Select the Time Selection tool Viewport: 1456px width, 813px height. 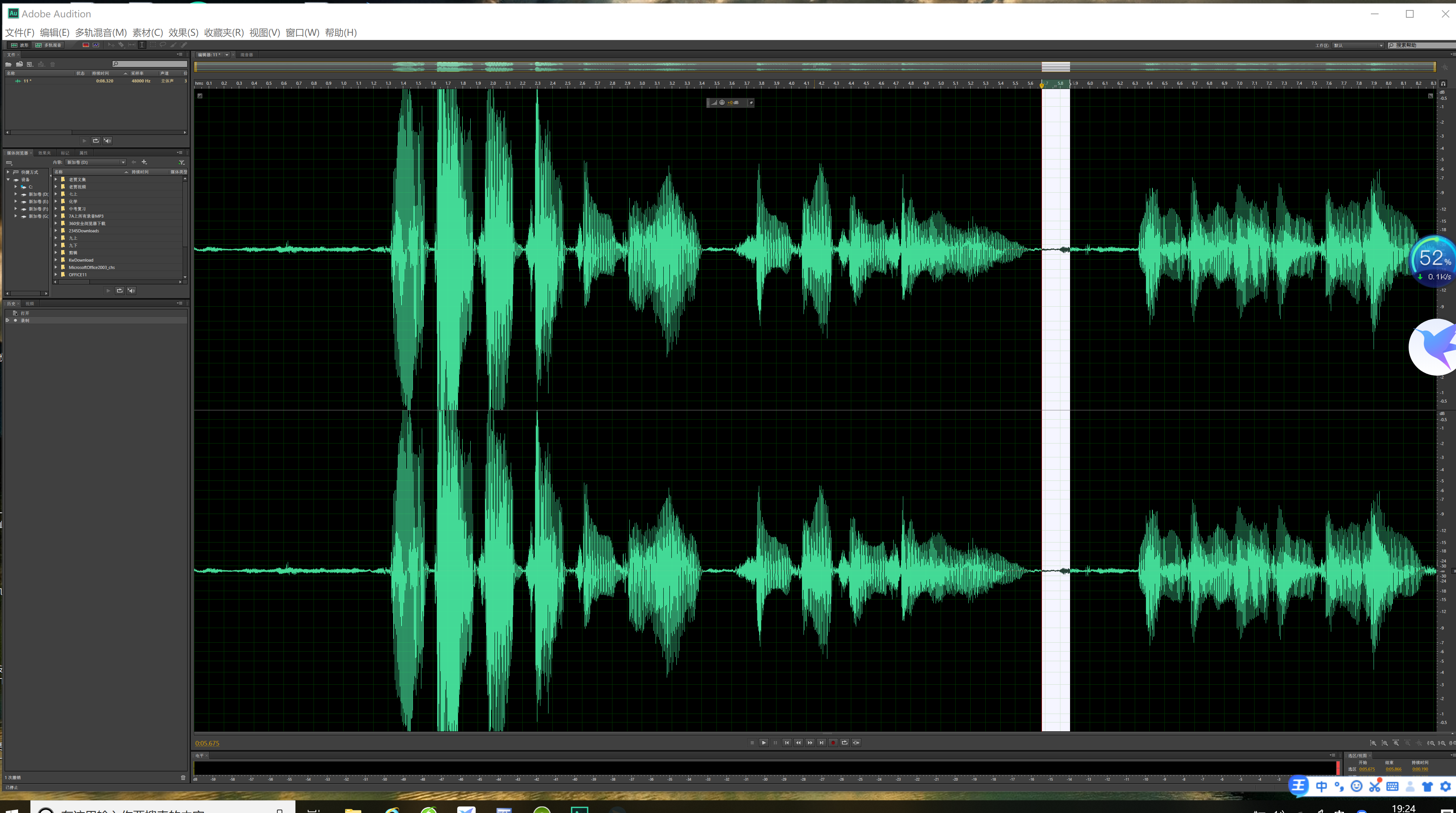(143, 45)
